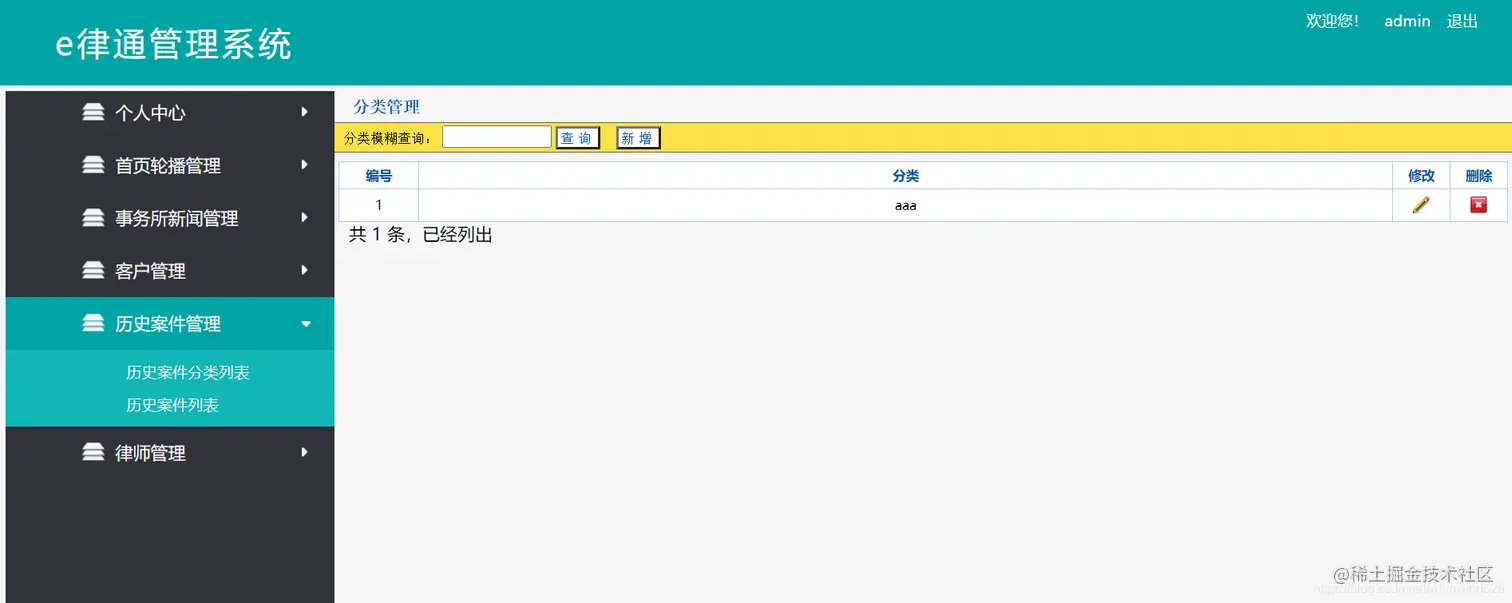The image size is (1512, 603).
Task: Focus the 分类模糊查询 input field
Action: click(x=497, y=137)
